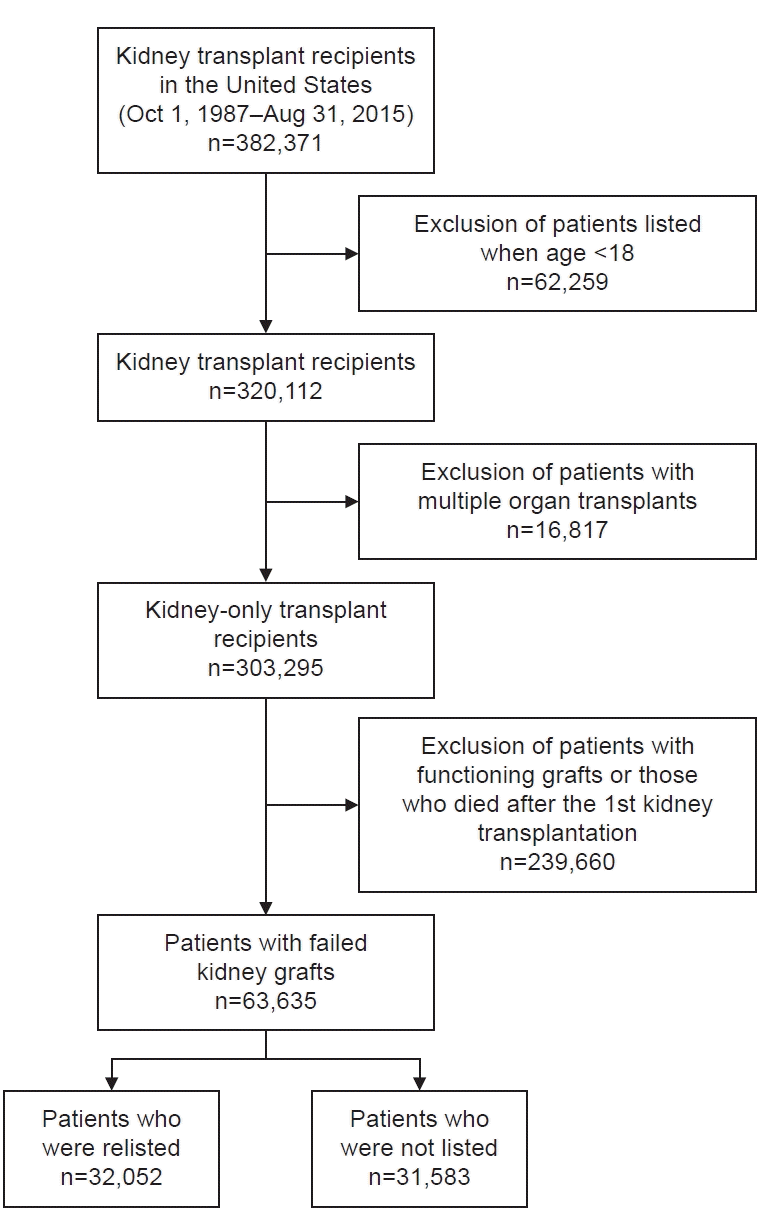Select the multiple organ transplants exclusion box
This screenshot has height=1213, width=760.
(557, 500)
